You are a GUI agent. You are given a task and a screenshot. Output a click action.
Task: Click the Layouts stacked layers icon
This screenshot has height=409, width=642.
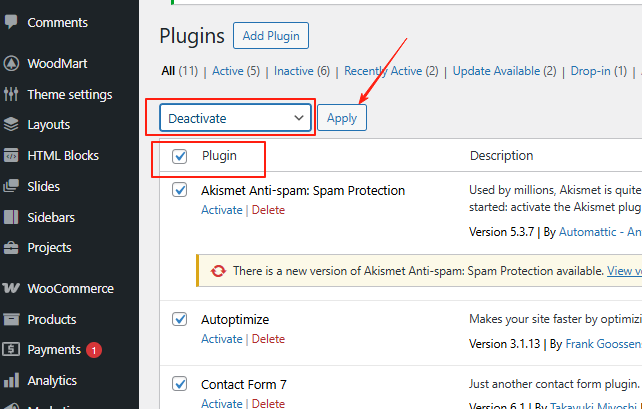point(11,125)
